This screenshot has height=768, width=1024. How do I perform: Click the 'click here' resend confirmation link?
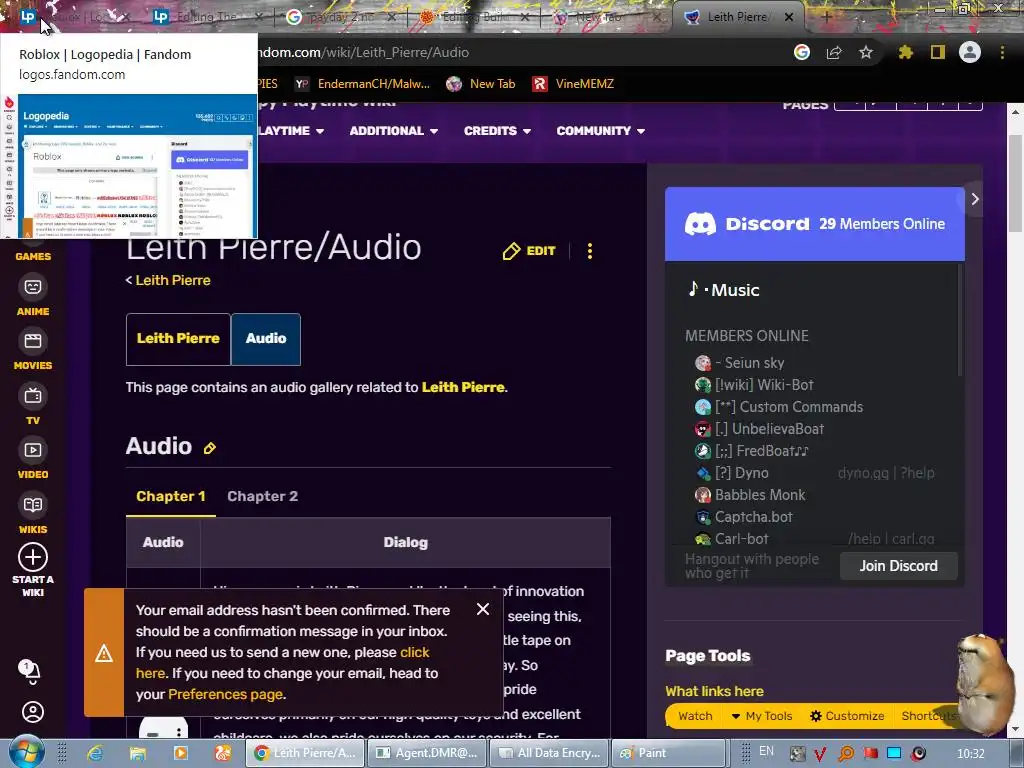coord(283,663)
